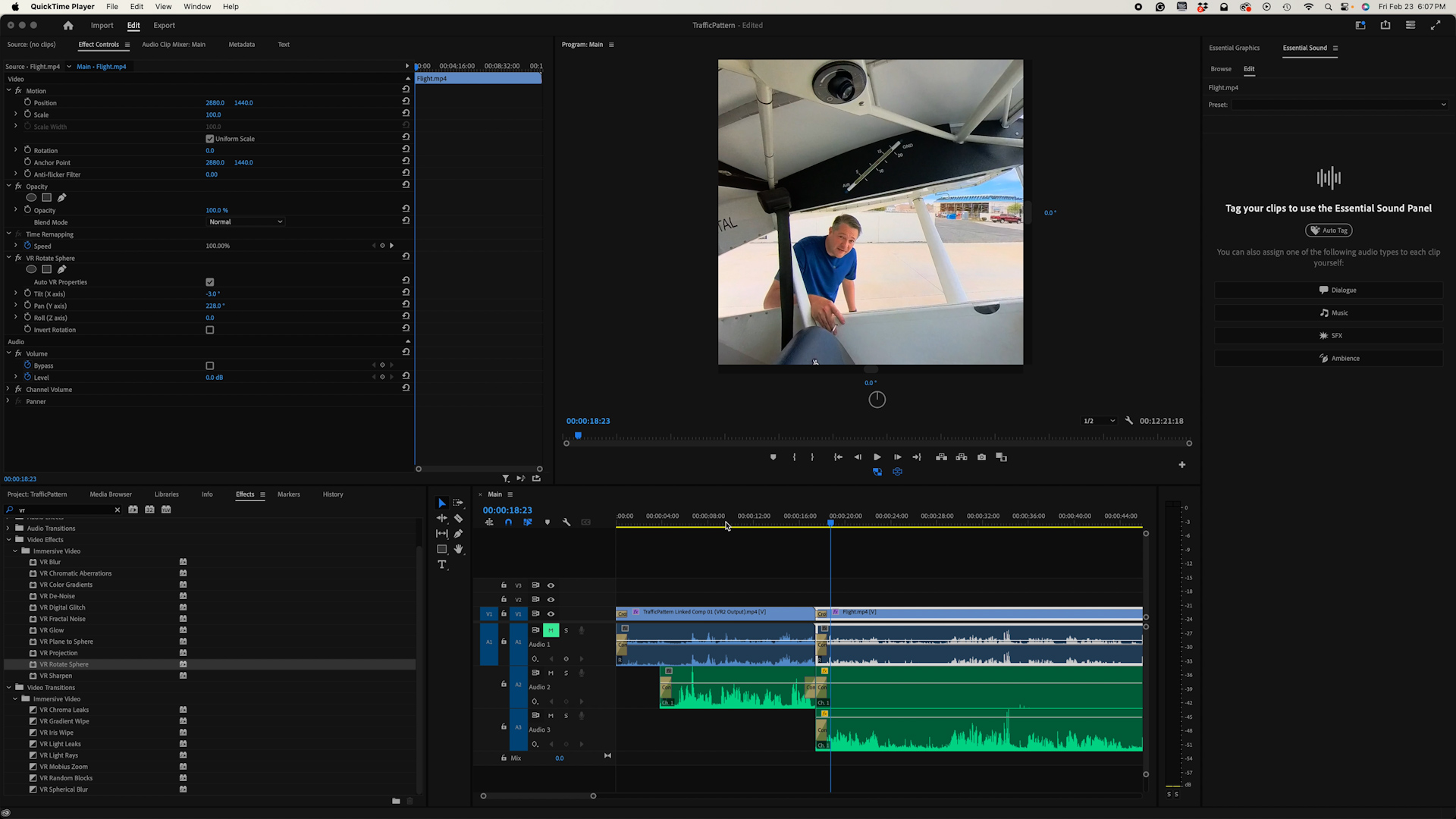Click the Auto Tag button

tap(1329, 231)
